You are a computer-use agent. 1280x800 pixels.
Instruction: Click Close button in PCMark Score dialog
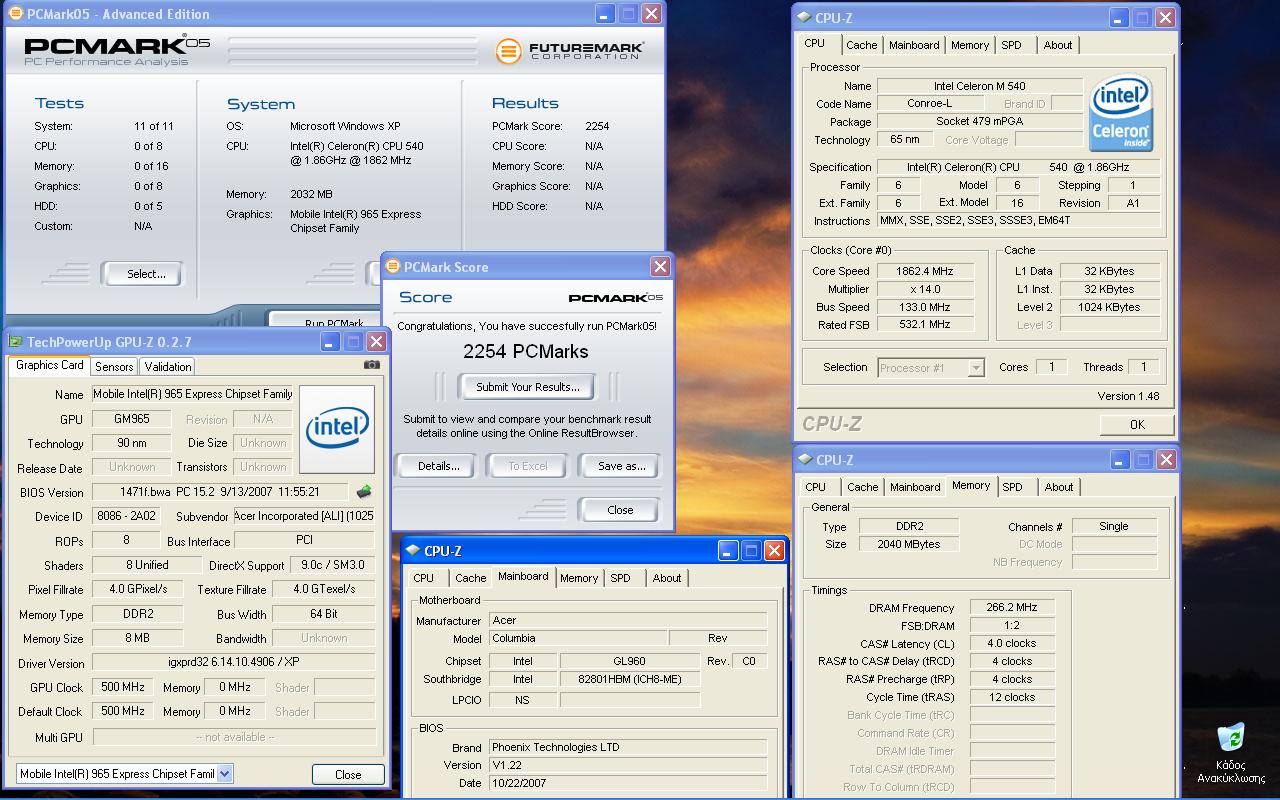620,510
